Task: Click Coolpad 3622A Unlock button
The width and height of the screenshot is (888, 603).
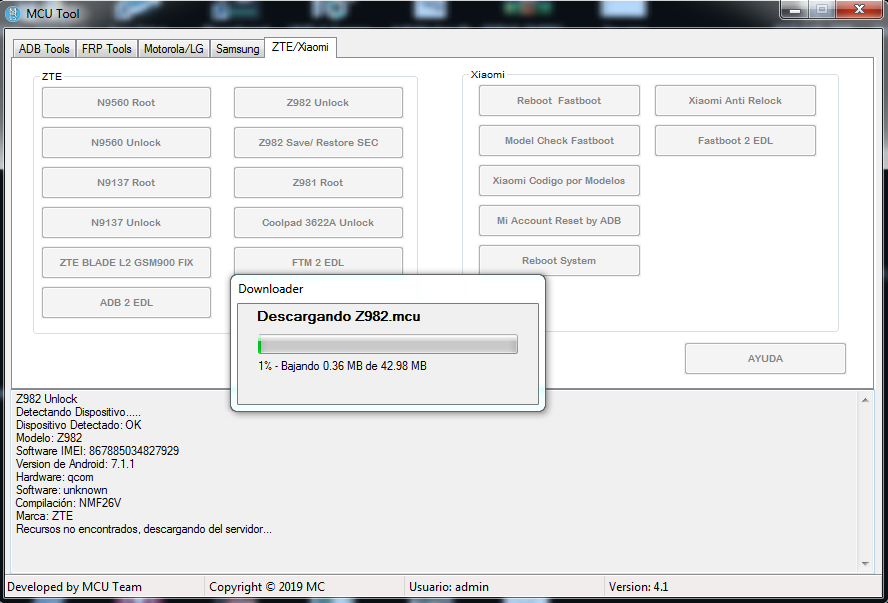Action: click(x=318, y=223)
